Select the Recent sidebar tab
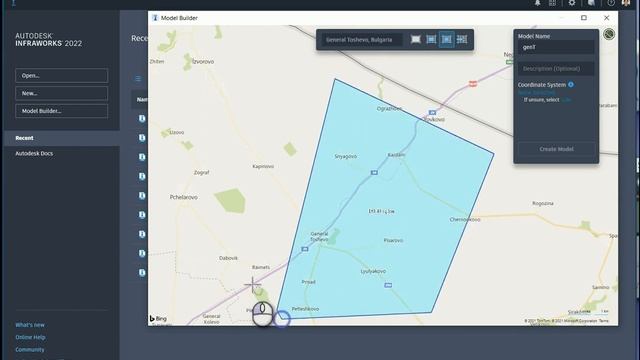Screen dimensions: 640x360 tap(62, 138)
